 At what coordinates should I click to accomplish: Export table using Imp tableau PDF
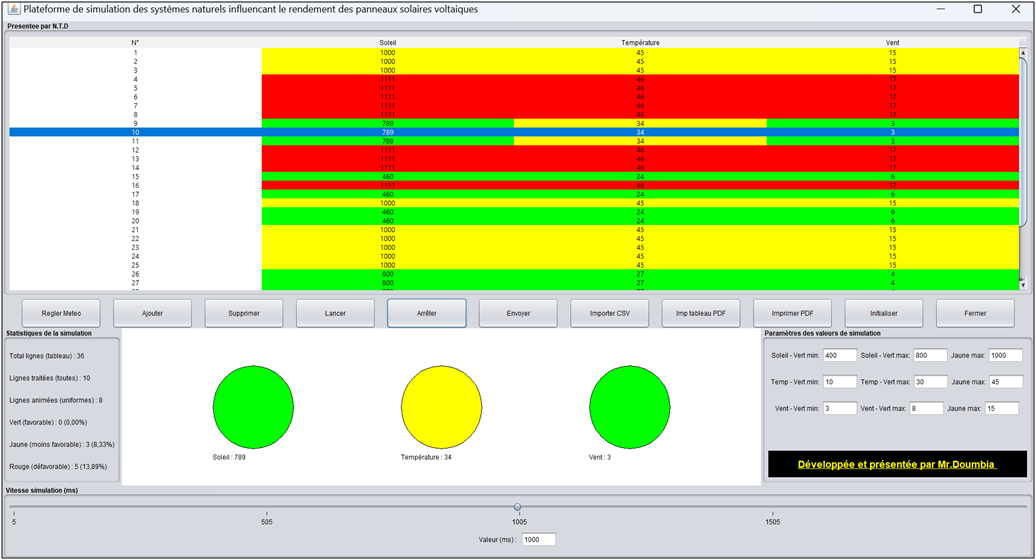point(701,313)
